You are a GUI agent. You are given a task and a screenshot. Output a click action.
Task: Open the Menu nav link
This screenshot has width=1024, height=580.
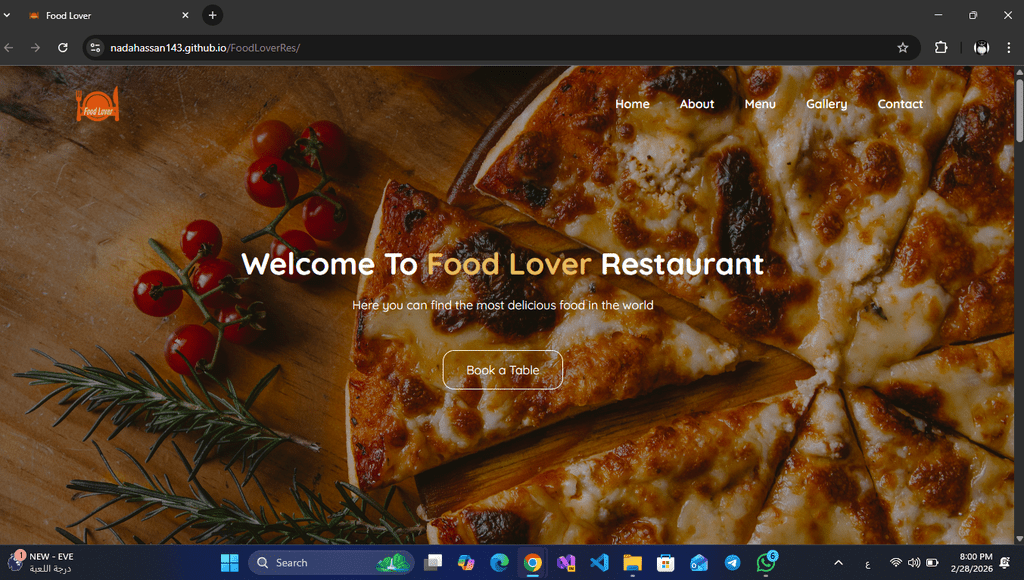tap(759, 104)
